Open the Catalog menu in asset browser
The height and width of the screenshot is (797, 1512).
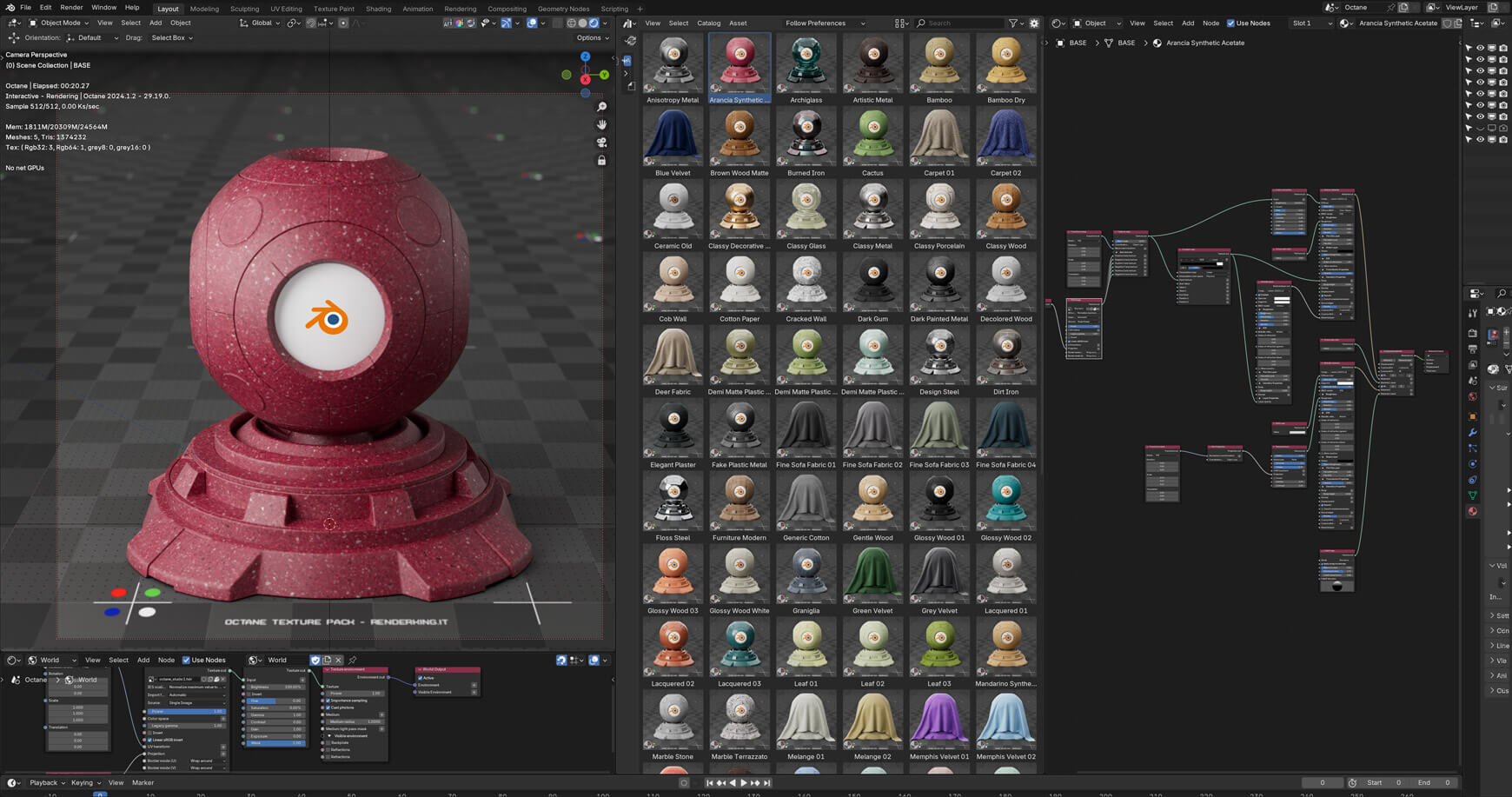click(708, 23)
